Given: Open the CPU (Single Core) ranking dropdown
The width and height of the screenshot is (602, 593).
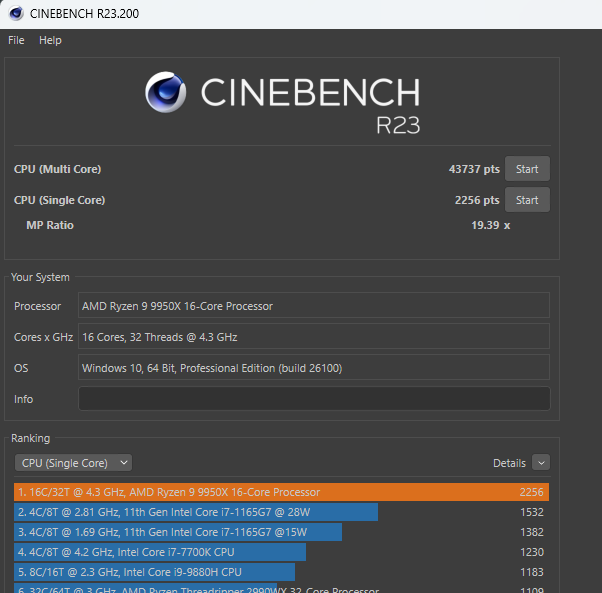Looking at the screenshot, I should tap(73, 463).
